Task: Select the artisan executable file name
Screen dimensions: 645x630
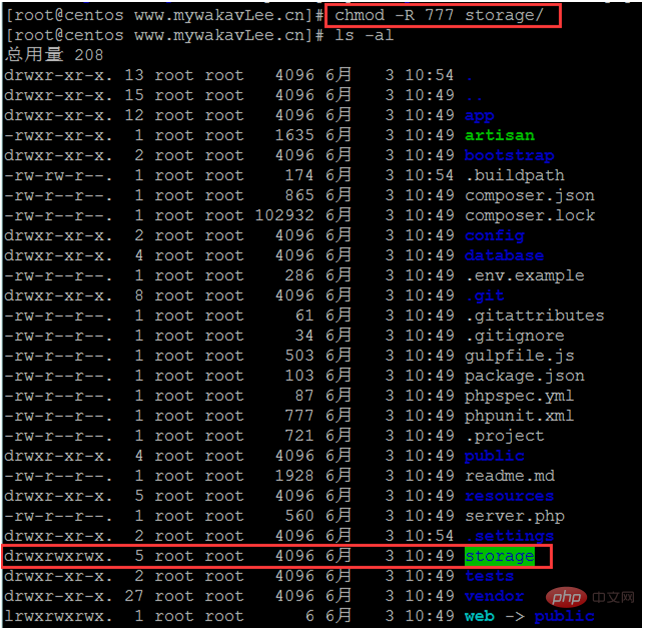Action: pos(499,135)
